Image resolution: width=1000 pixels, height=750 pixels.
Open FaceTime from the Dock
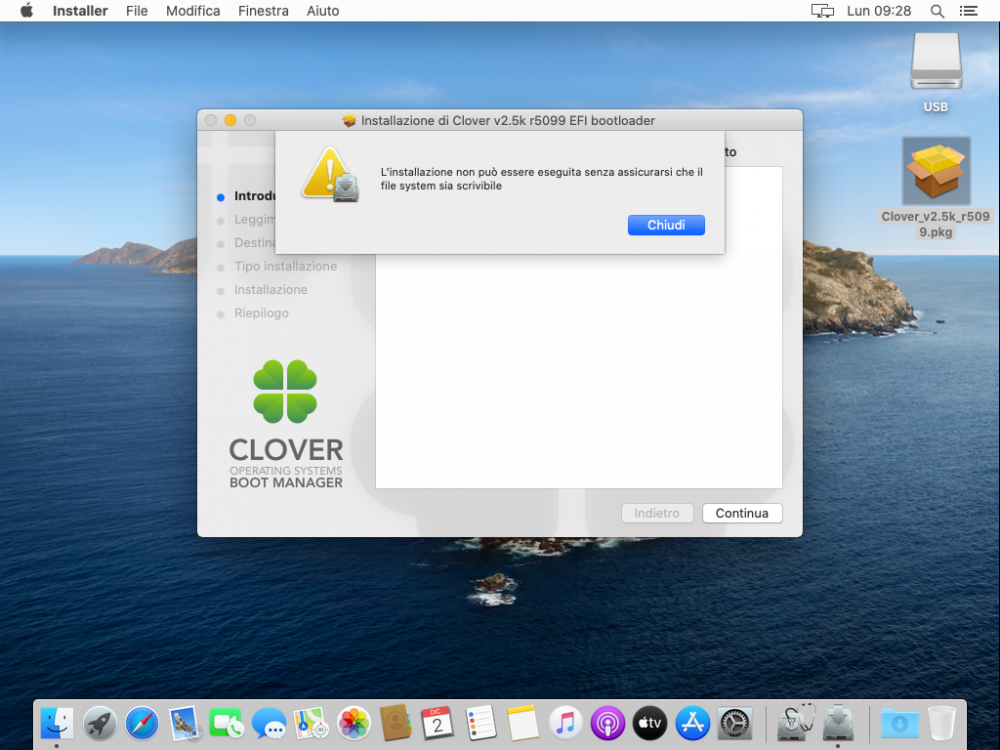pyautogui.click(x=226, y=723)
